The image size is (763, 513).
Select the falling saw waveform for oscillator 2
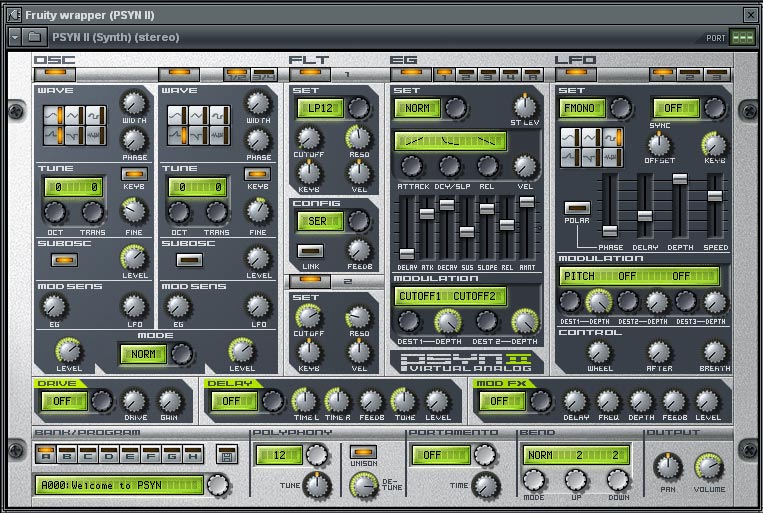pos(199,136)
